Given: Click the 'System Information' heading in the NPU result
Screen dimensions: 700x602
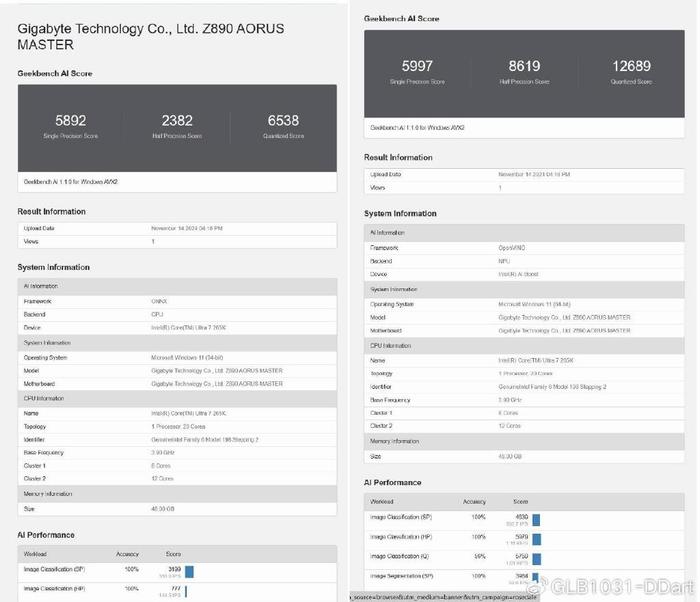Looking at the screenshot, I should (x=400, y=213).
